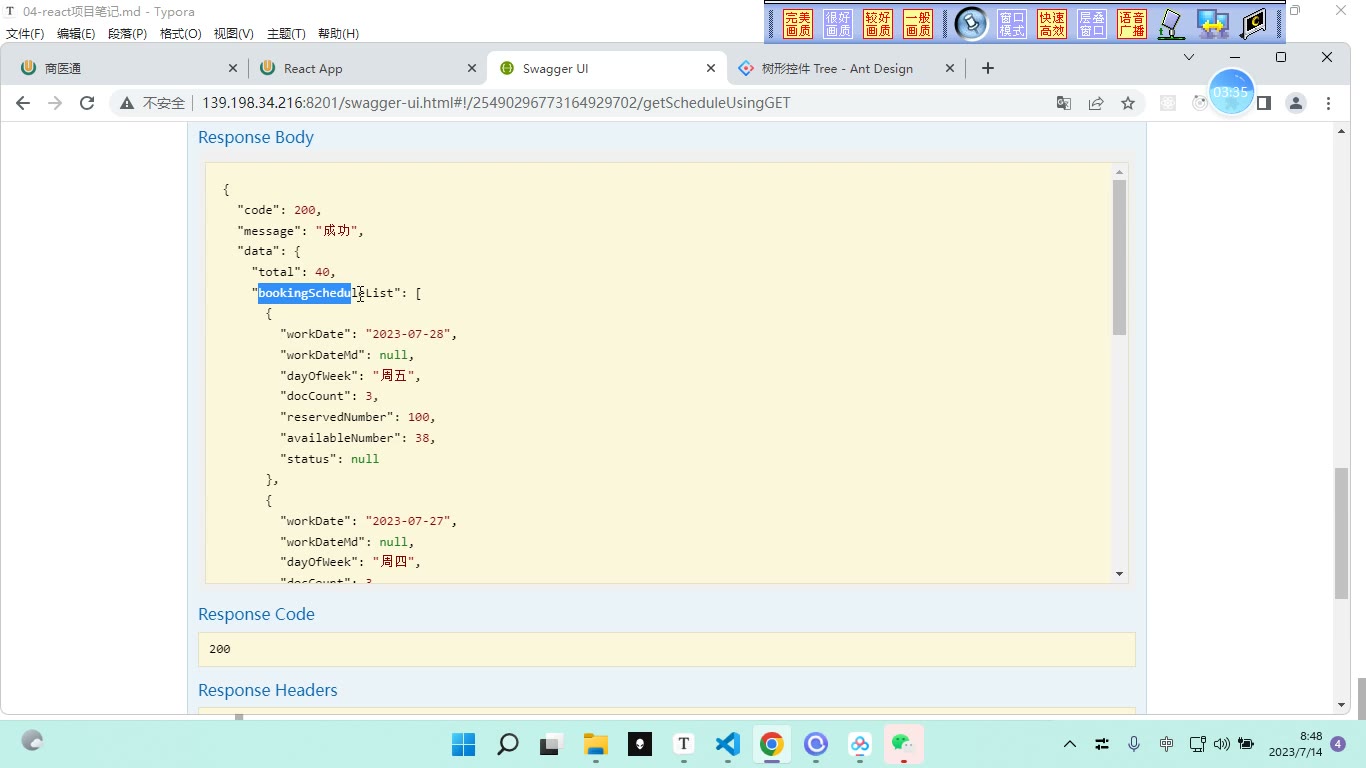1366x768 pixels.
Task: Click the page vertical scrollbar thumb
Action: [1342, 533]
